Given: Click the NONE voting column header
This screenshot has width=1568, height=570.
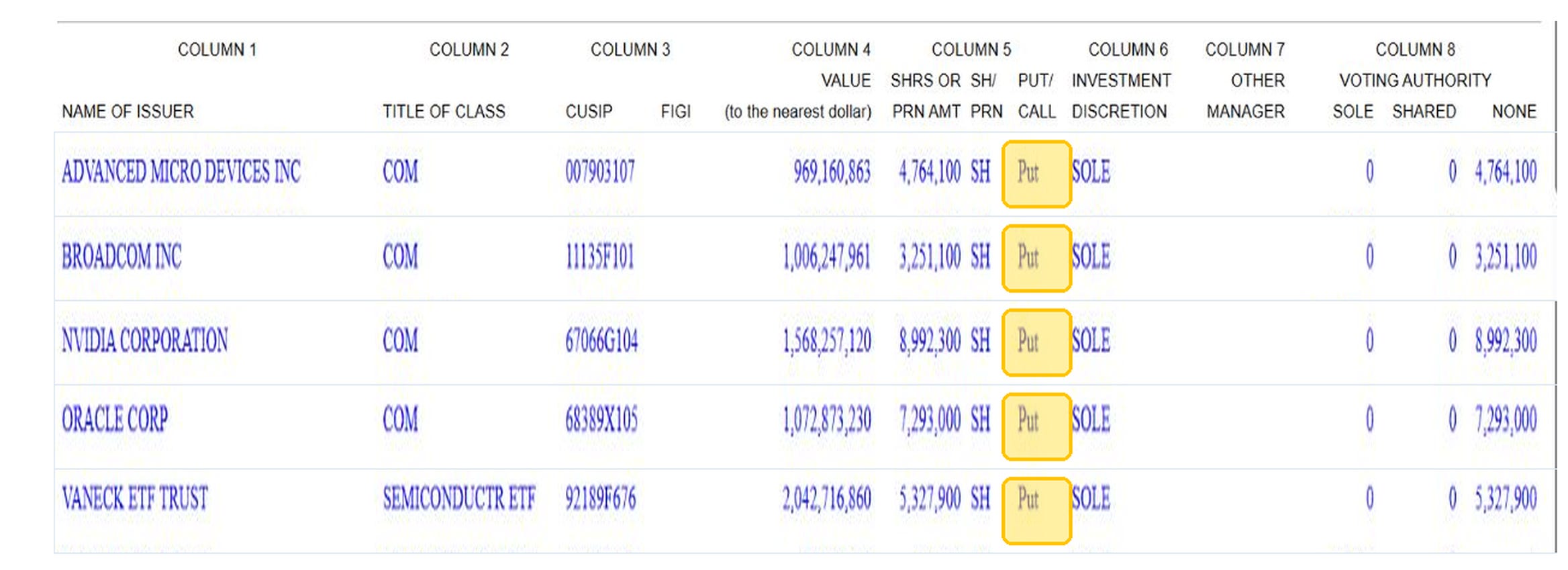Looking at the screenshot, I should pyautogui.click(x=1514, y=111).
